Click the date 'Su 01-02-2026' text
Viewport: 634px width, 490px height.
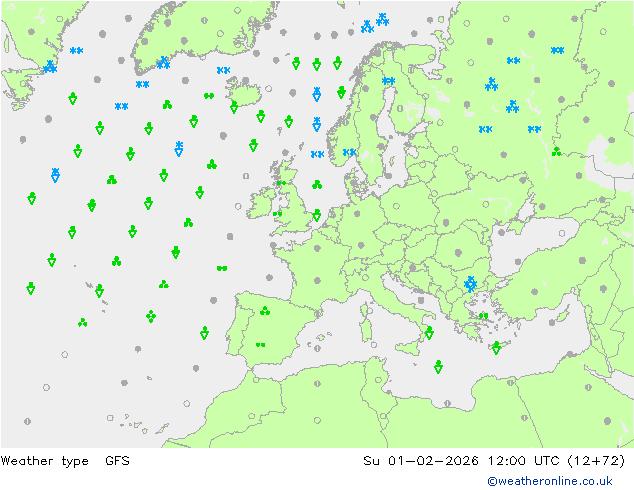tap(421, 460)
